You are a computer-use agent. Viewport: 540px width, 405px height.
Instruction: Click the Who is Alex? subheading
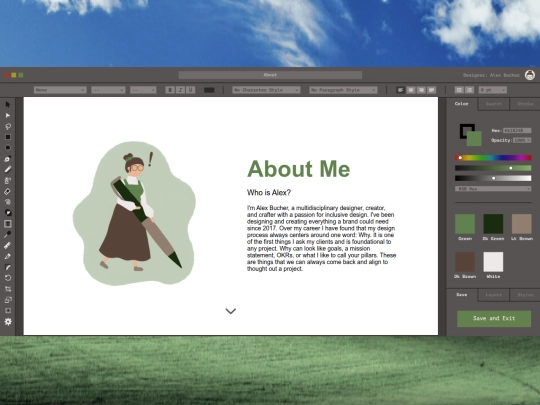[x=269, y=193]
